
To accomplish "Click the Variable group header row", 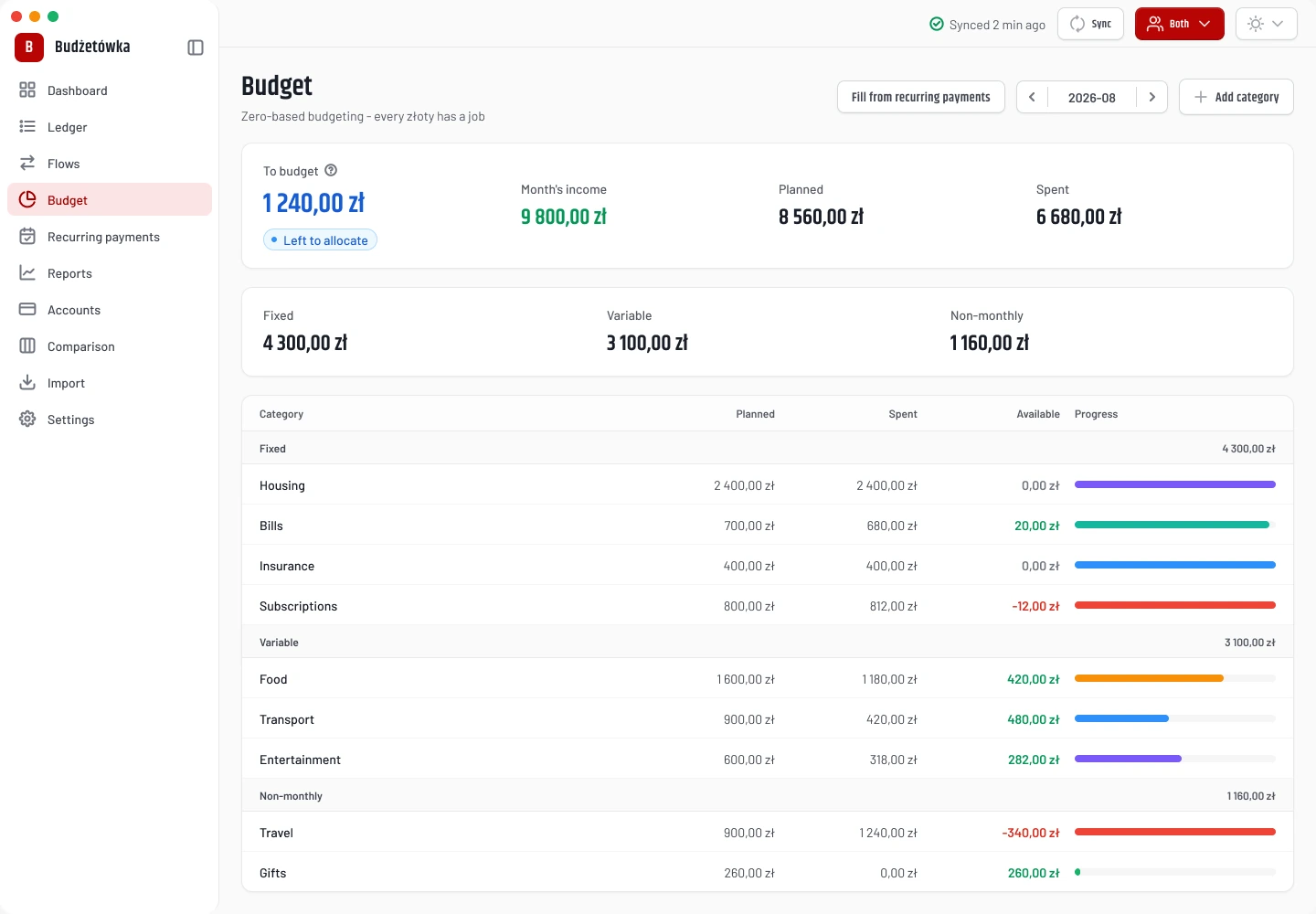I will pos(768,642).
